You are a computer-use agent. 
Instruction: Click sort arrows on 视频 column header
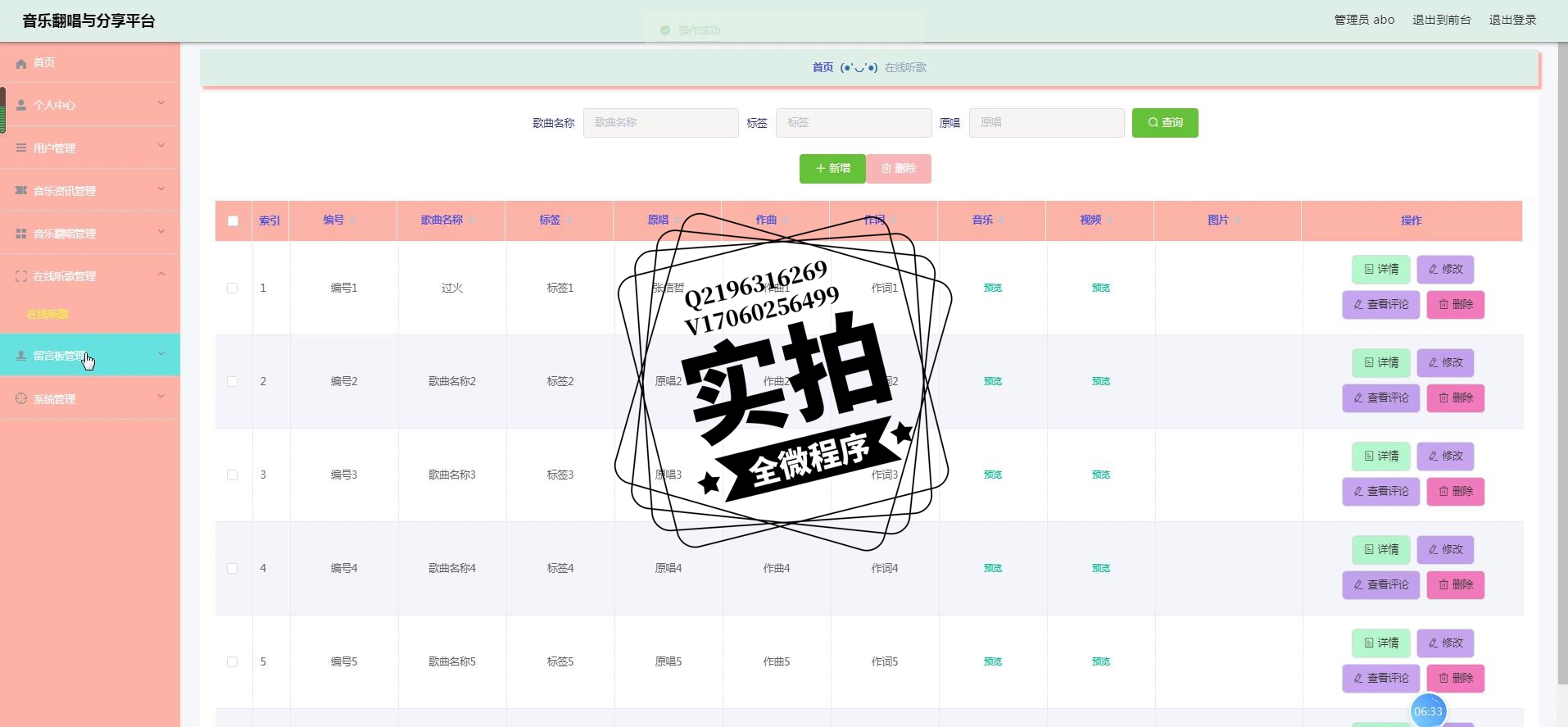coord(1110,220)
